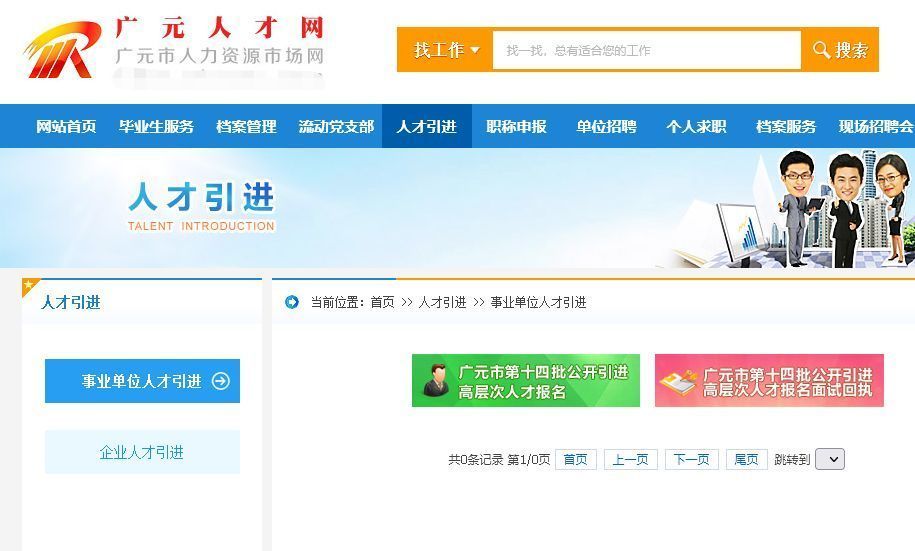Screen dimensions: 915x551
Task: Click 首页 in the breadcrumb
Action: click(x=382, y=302)
